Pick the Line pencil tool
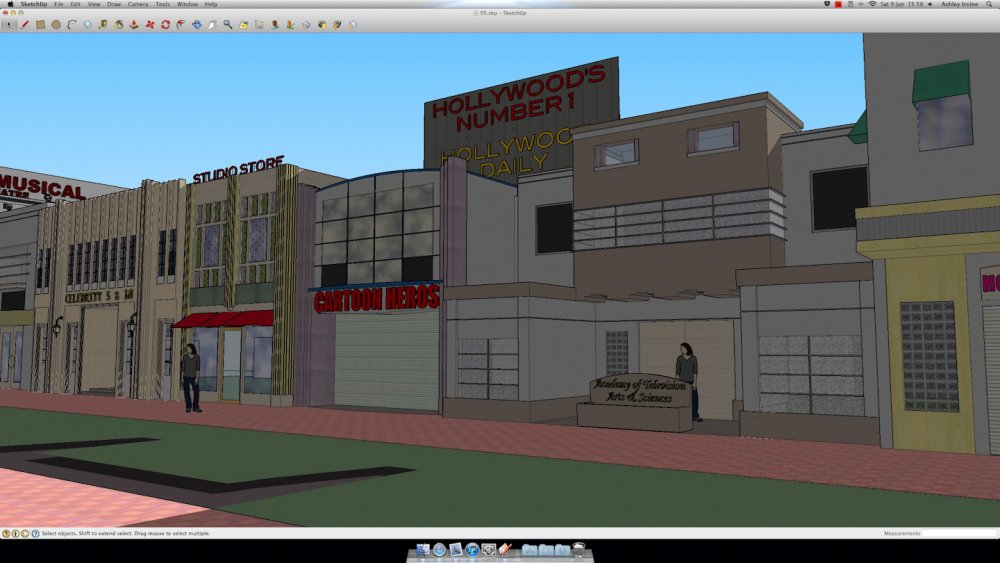Image resolution: width=1000 pixels, height=563 pixels. coord(25,24)
